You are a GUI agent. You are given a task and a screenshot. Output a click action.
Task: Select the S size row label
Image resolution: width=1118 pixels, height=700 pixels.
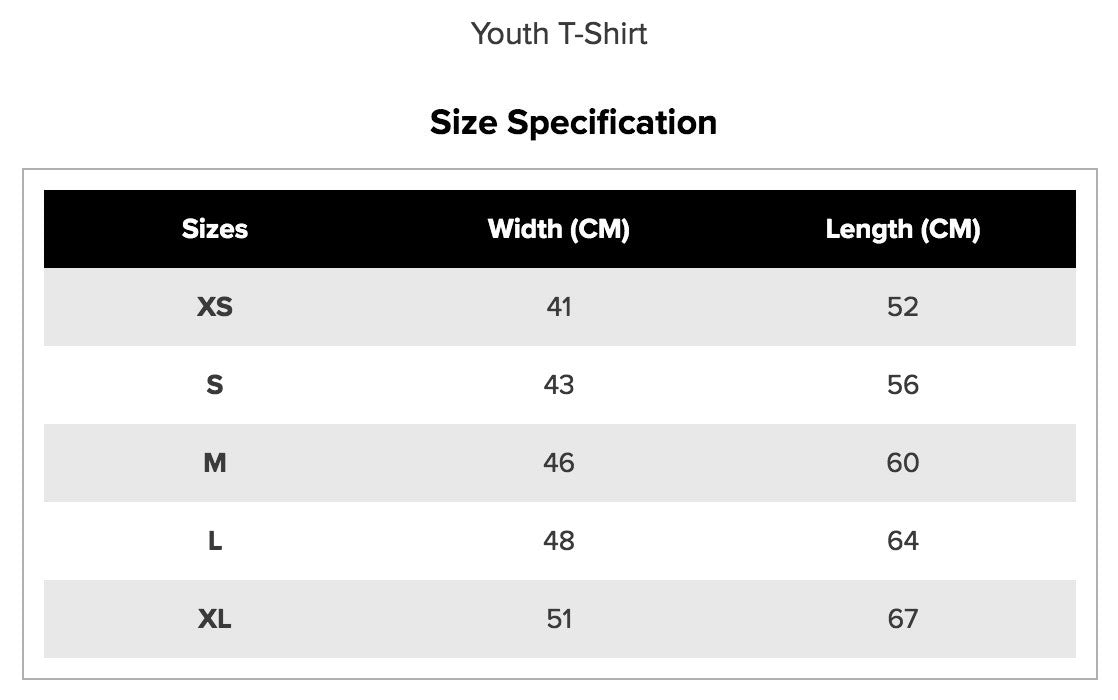(215, 385)
